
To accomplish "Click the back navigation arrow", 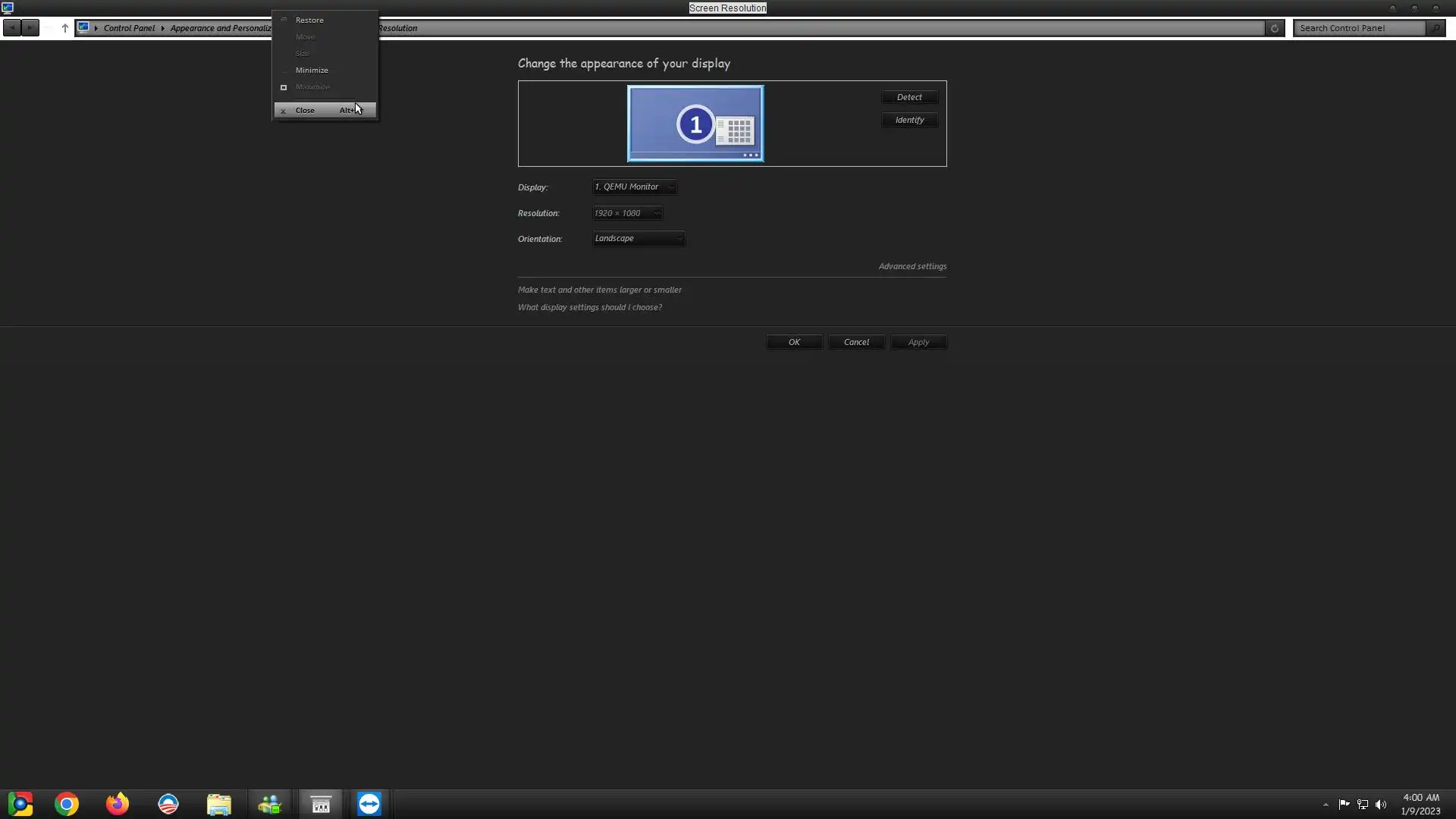I will 12,28.
